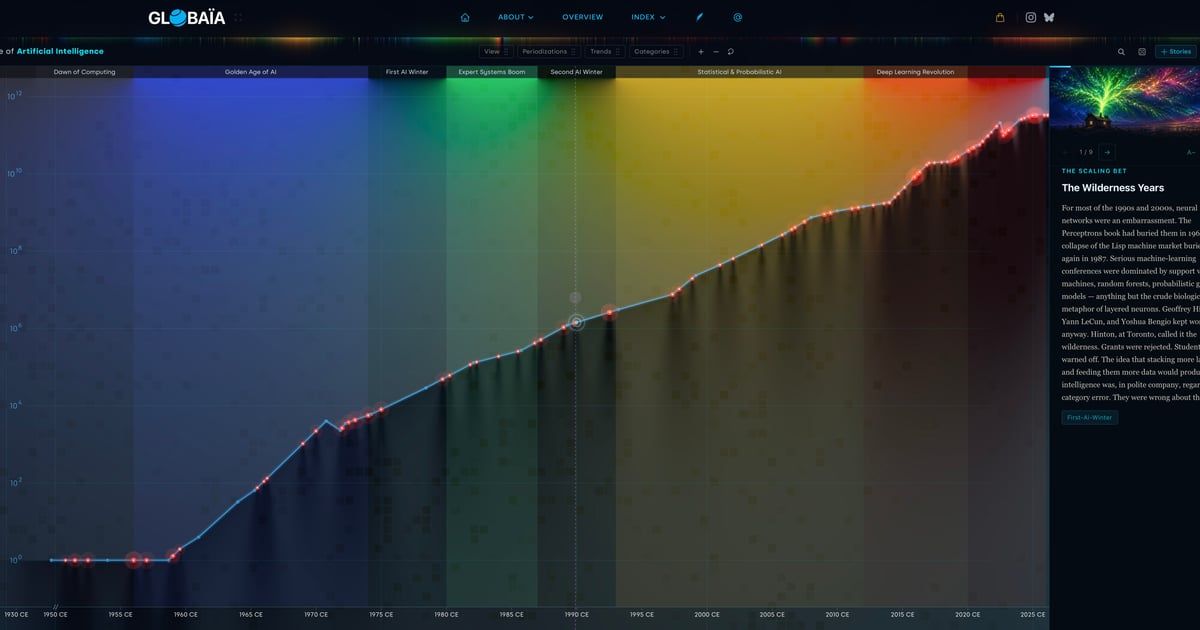Click the 1950 CE axis label
The height and width of the screenshot is (630, 1200).
(x=55, y=615)
